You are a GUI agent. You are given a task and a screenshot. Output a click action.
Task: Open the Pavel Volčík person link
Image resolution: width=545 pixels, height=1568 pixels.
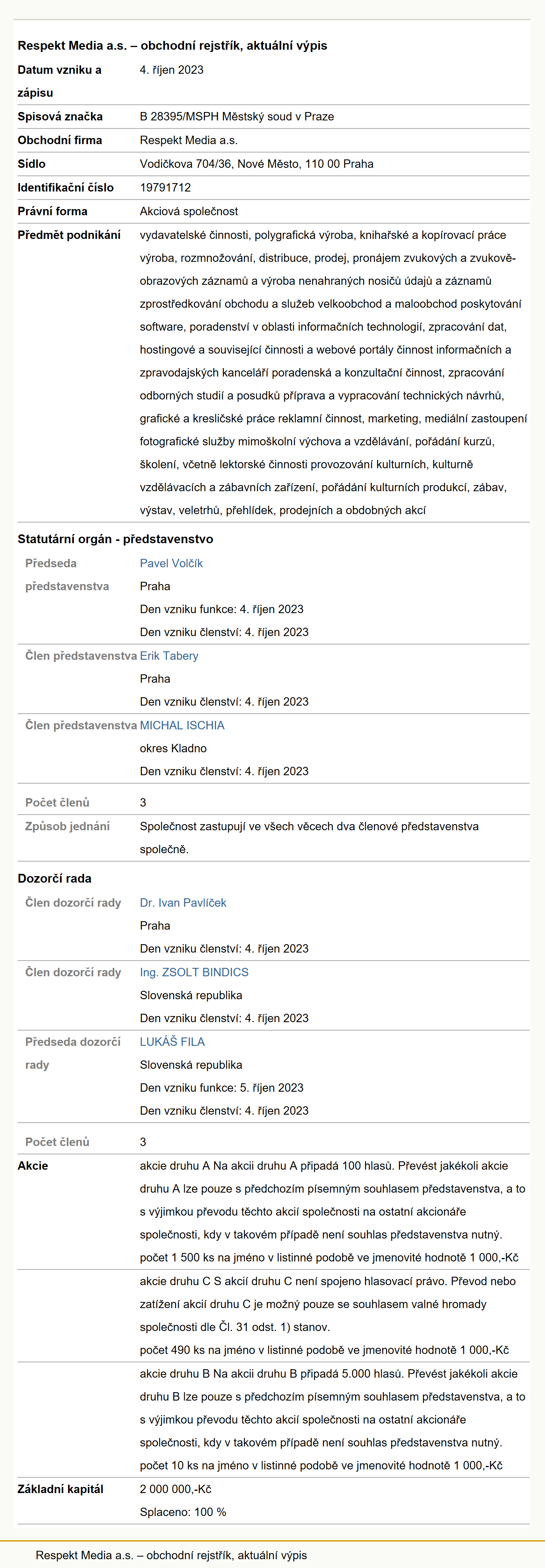pos(171,563)
